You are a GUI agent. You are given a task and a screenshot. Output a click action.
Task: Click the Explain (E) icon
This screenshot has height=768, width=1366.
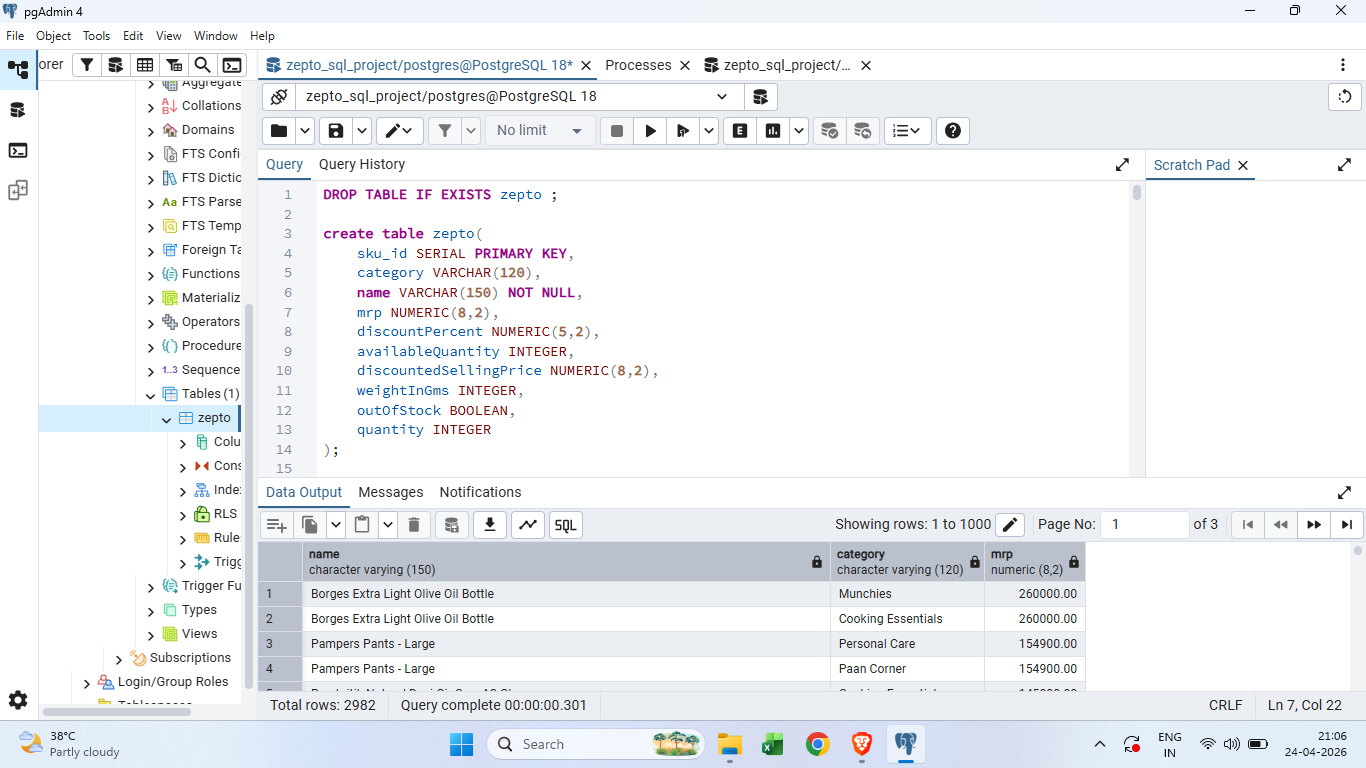tap(740, 131)
